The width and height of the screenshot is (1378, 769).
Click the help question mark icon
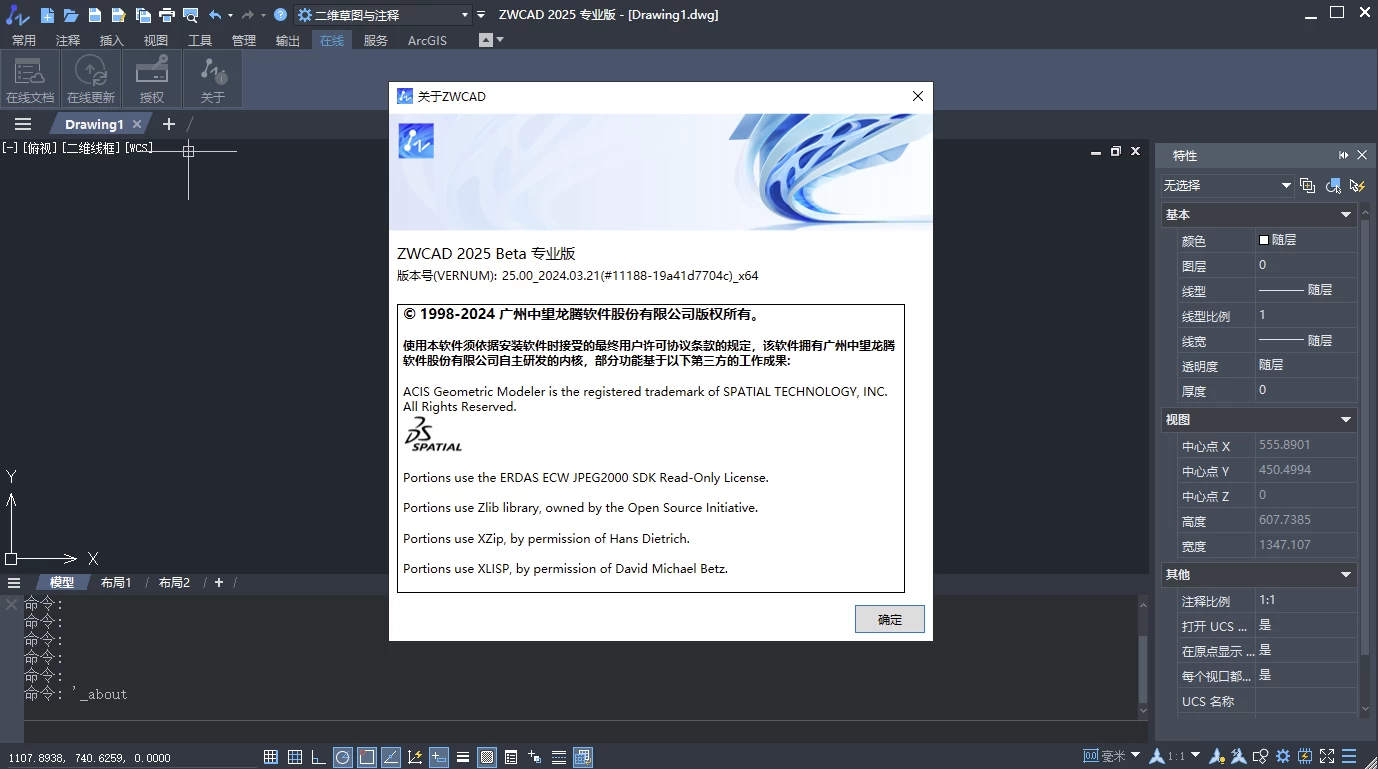[x=280, y=15]
